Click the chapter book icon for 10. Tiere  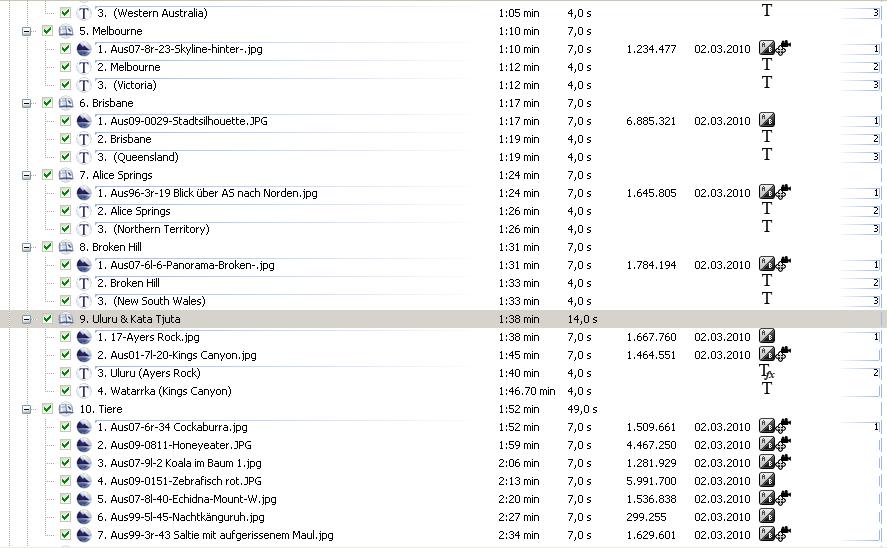pos(65,409)
